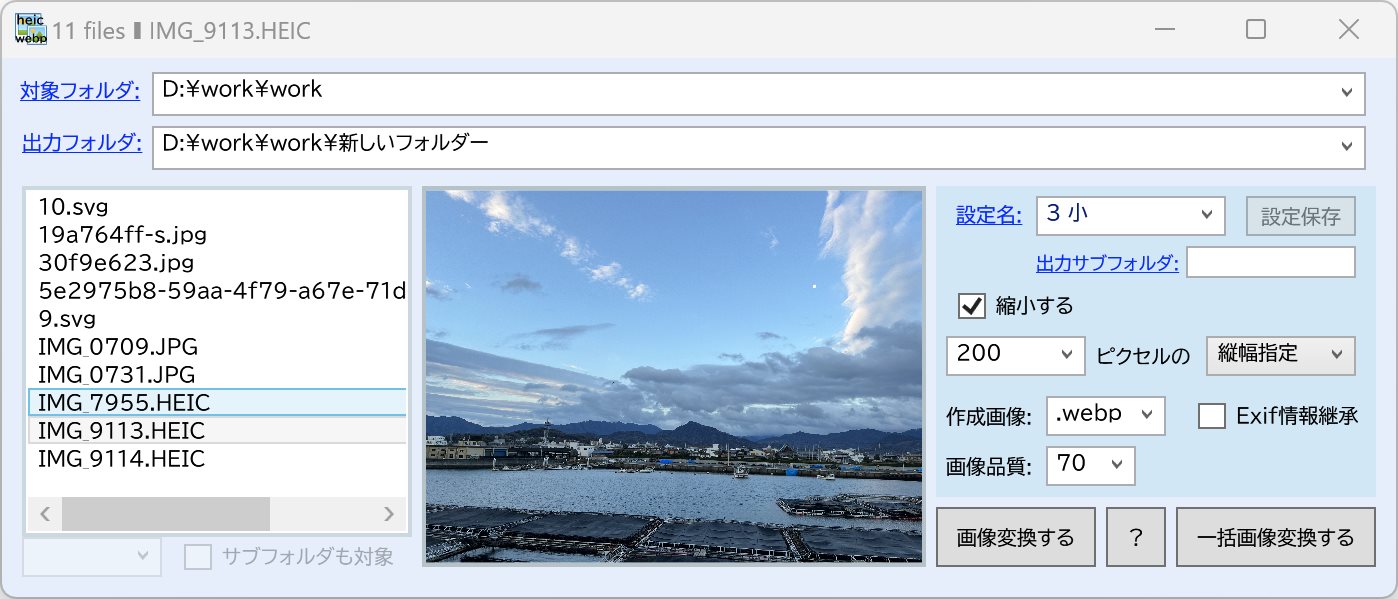This screenshot has height=599, width=1398.
Task: Maximize the window
Action: point(1256,30)
